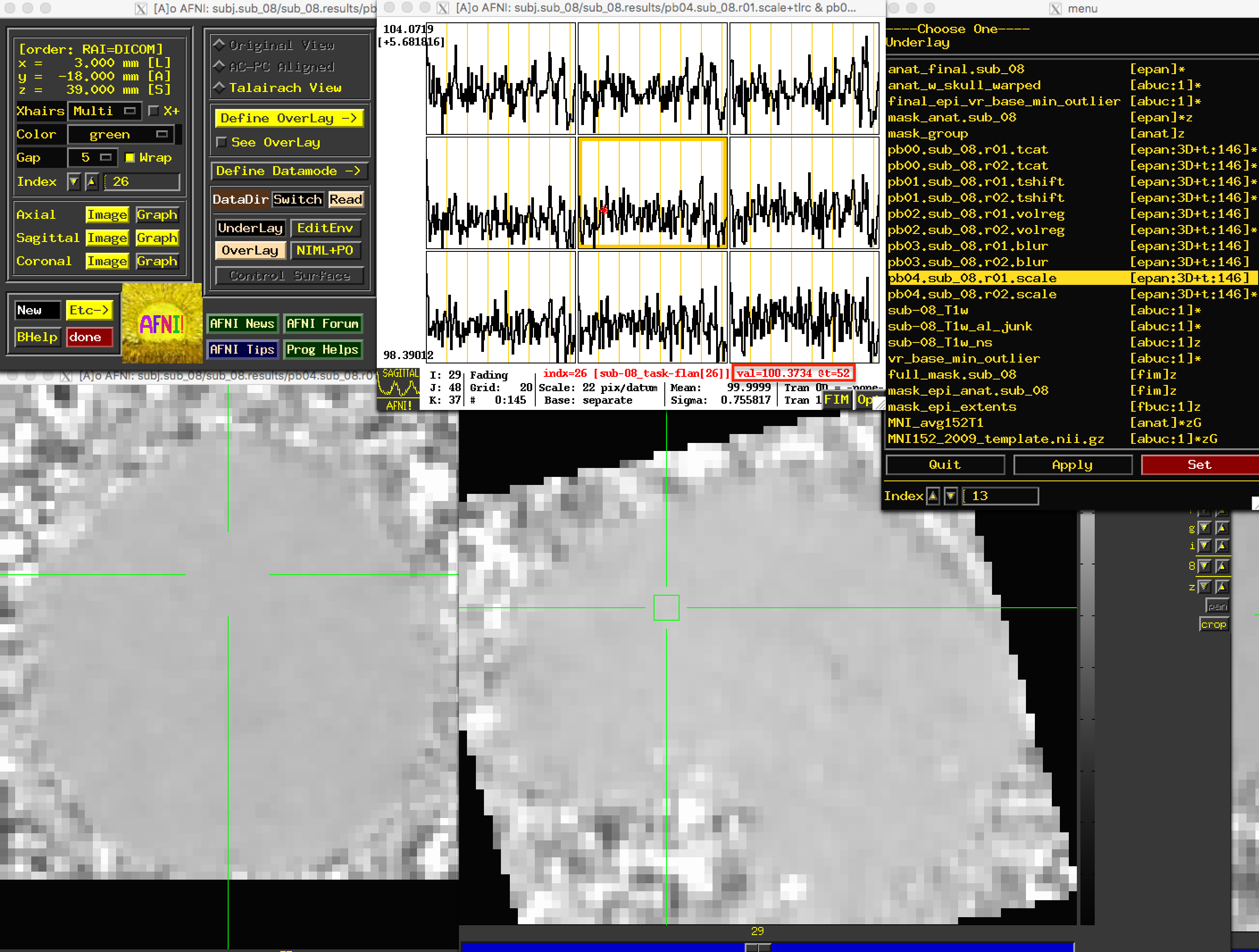Image resolution: width=1259 pixels, height=952 pixels.
Task: Increase controller Index with up arrow
Action: [x=92, y=182]
